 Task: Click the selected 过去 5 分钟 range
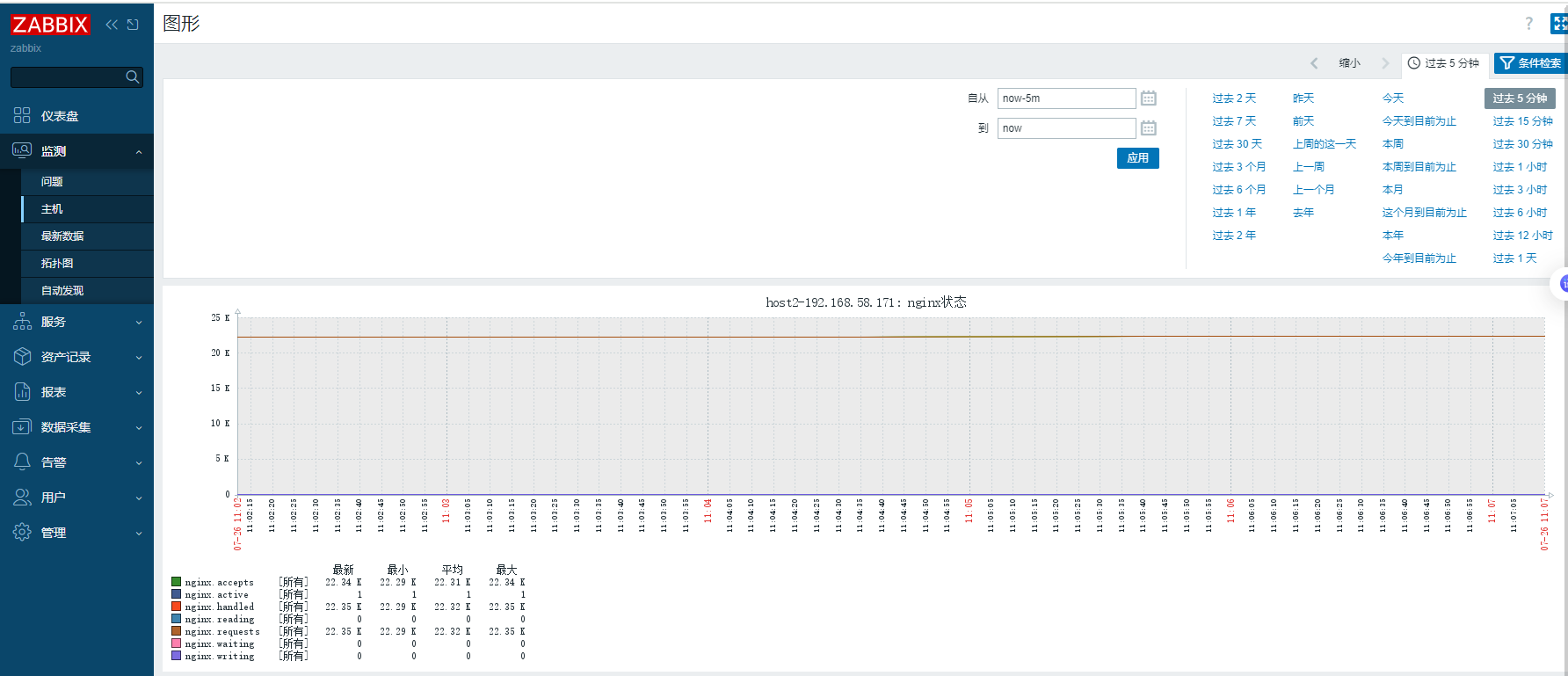(x=1520, y=98)
